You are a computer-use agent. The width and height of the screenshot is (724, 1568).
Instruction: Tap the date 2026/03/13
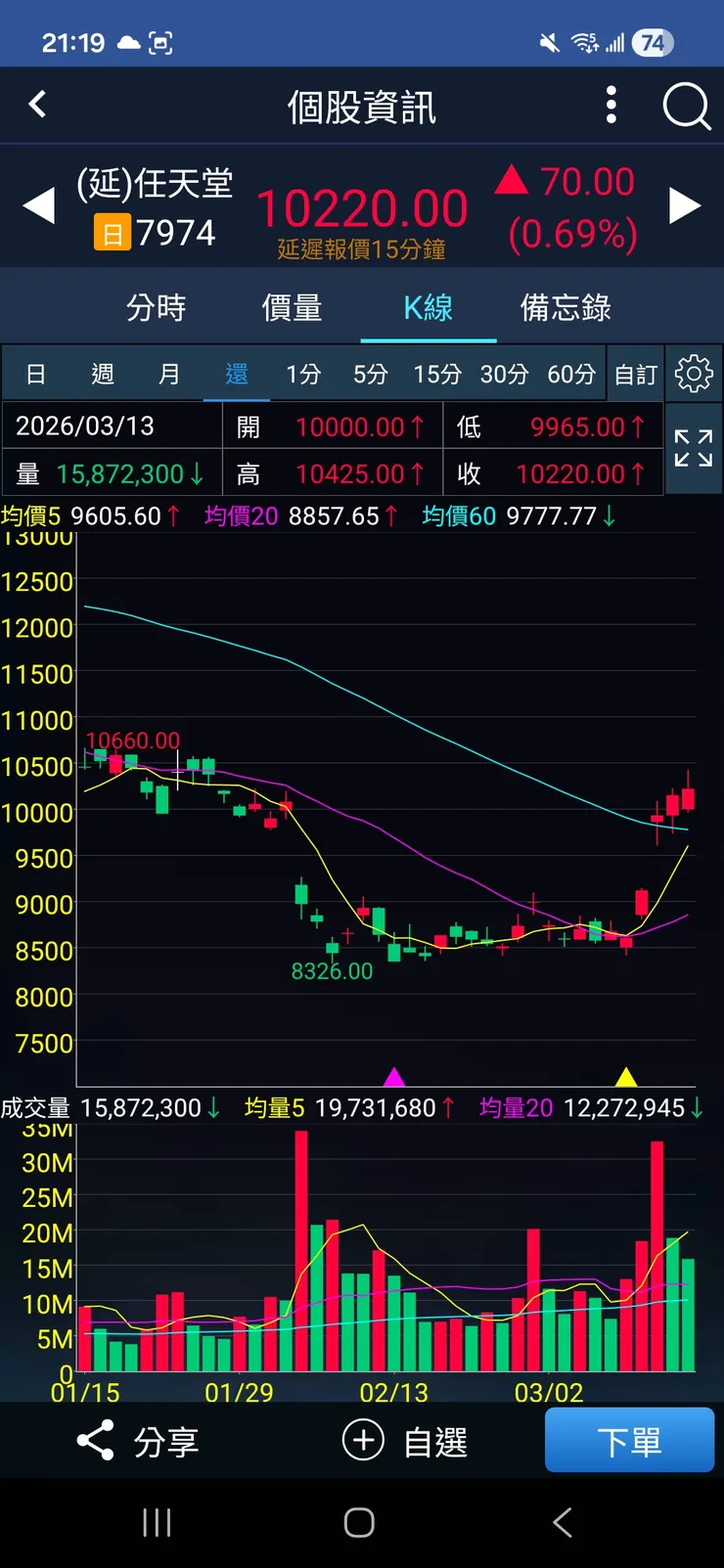pos(85,426)
